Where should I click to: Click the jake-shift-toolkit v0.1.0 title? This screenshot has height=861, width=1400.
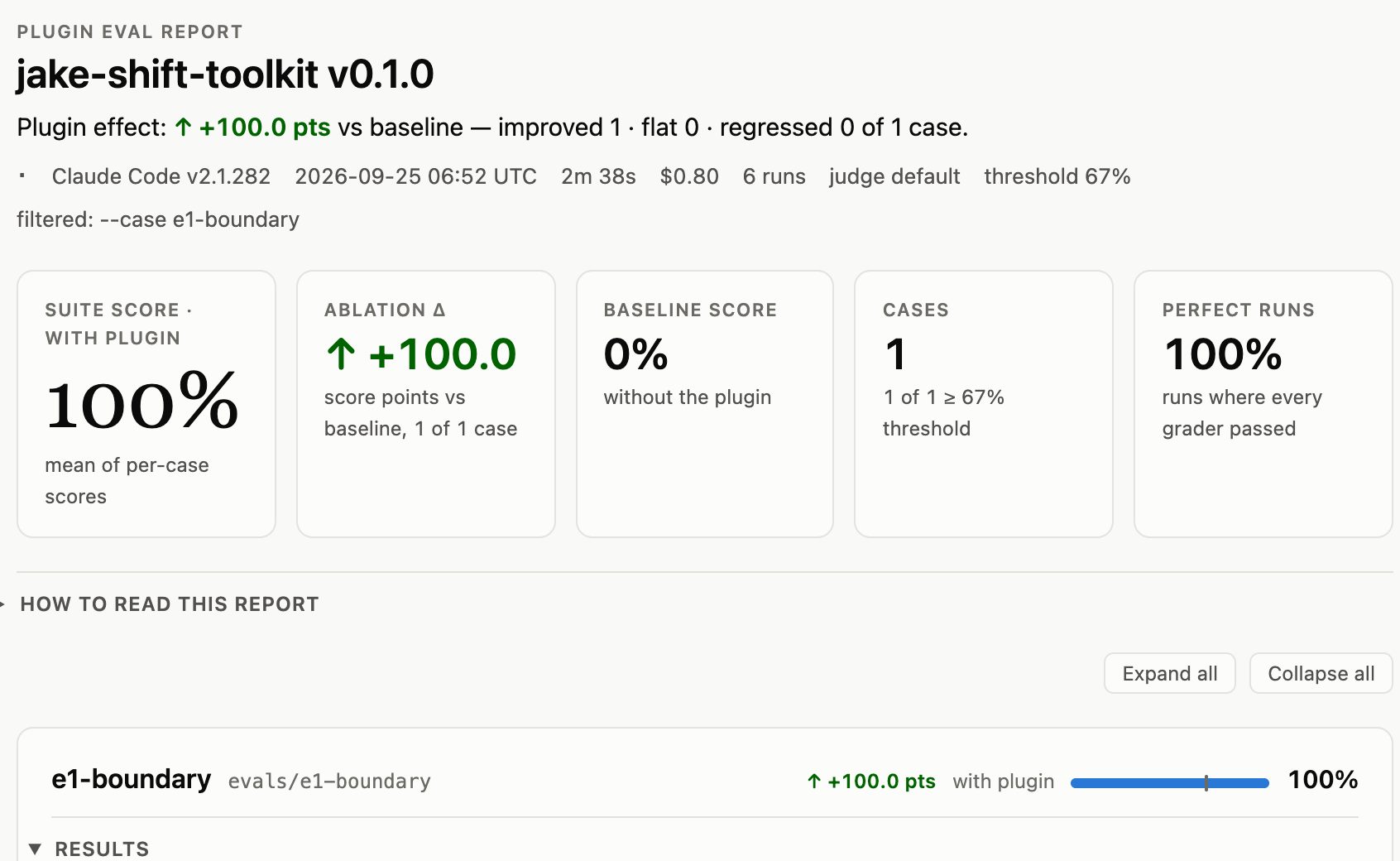tap(225, 75)
